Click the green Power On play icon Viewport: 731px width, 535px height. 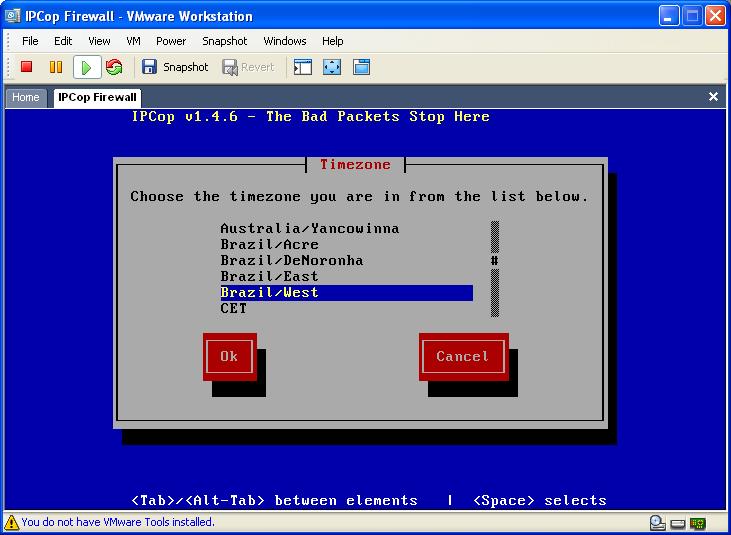[87, 68]
